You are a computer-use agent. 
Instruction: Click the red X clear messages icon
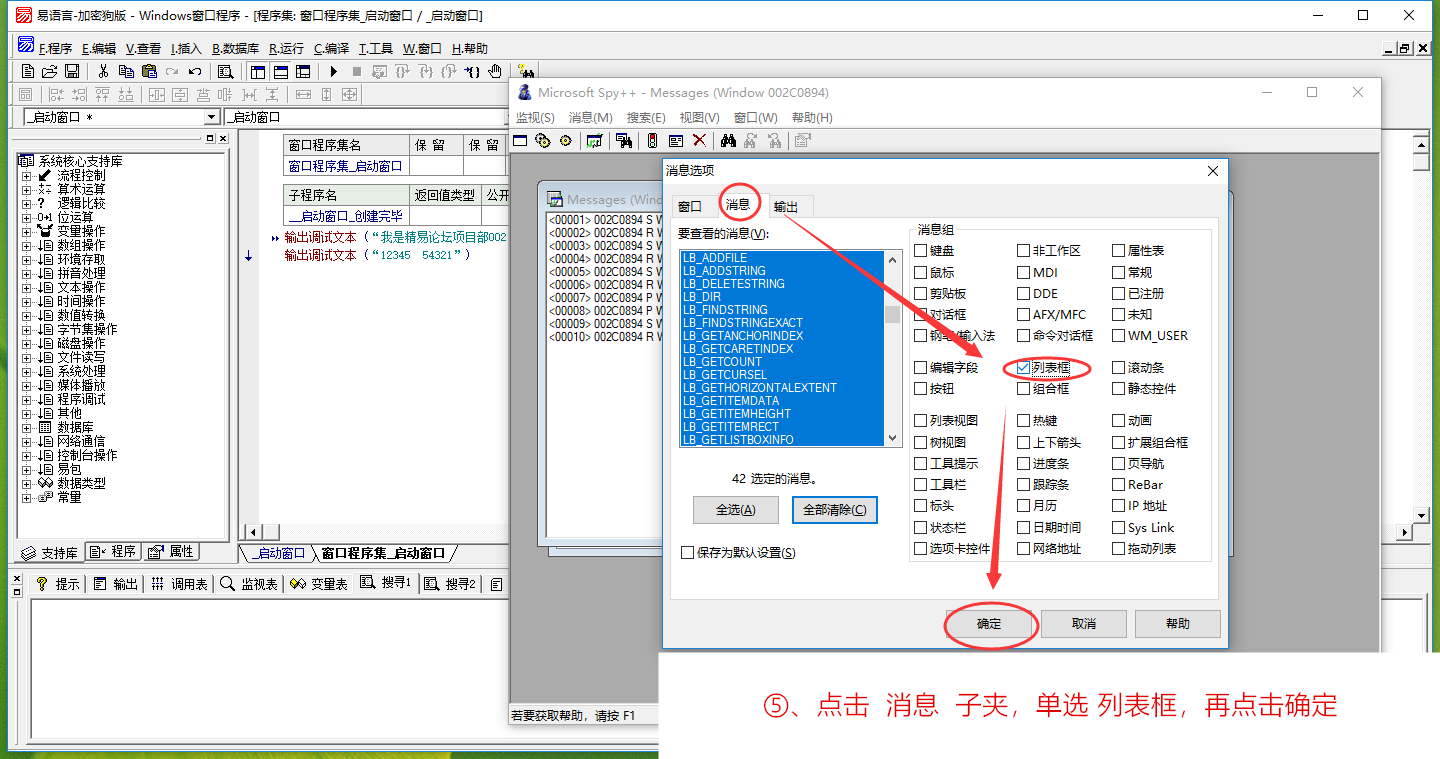pyautogui.click(x=699, y=141)
